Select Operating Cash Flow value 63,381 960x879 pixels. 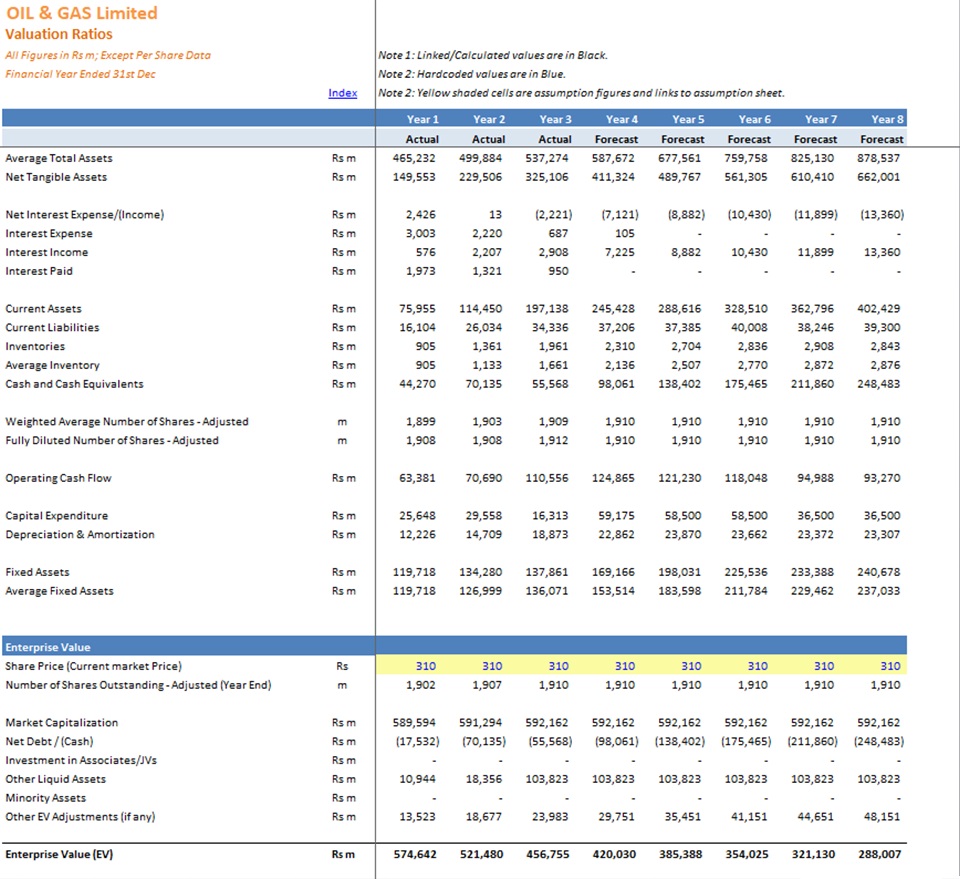417,478
